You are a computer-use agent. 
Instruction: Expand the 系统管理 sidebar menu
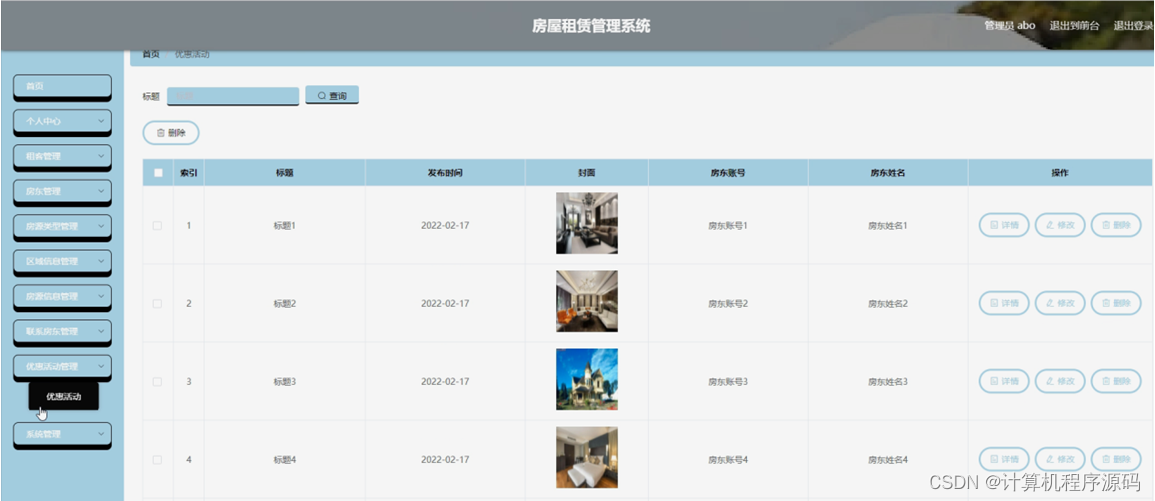(63, 434)
